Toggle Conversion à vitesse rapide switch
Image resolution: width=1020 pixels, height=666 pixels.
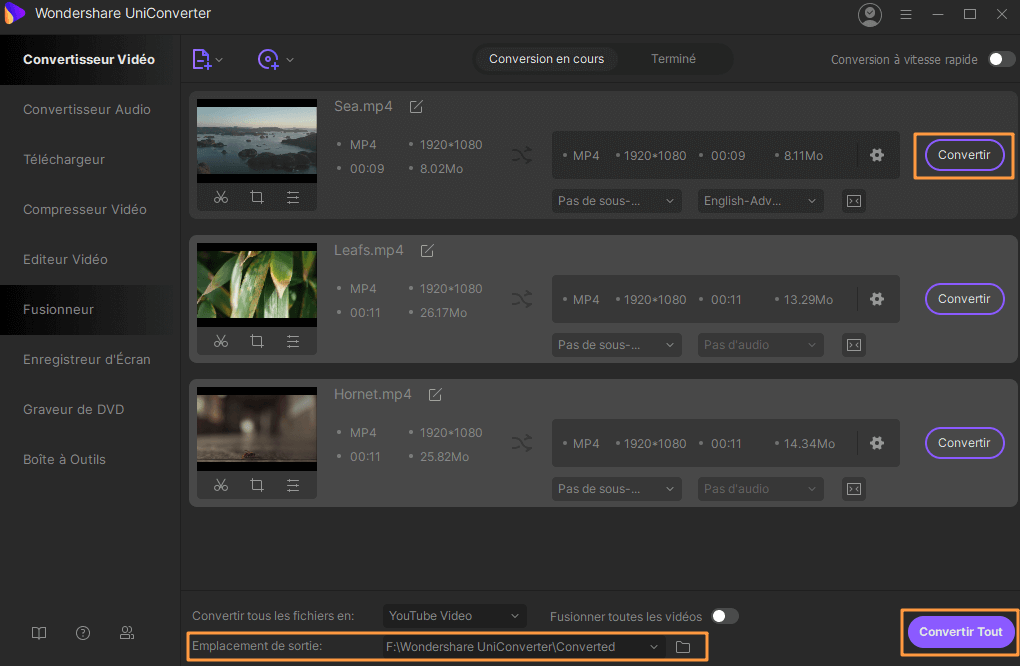point(1001,60)
